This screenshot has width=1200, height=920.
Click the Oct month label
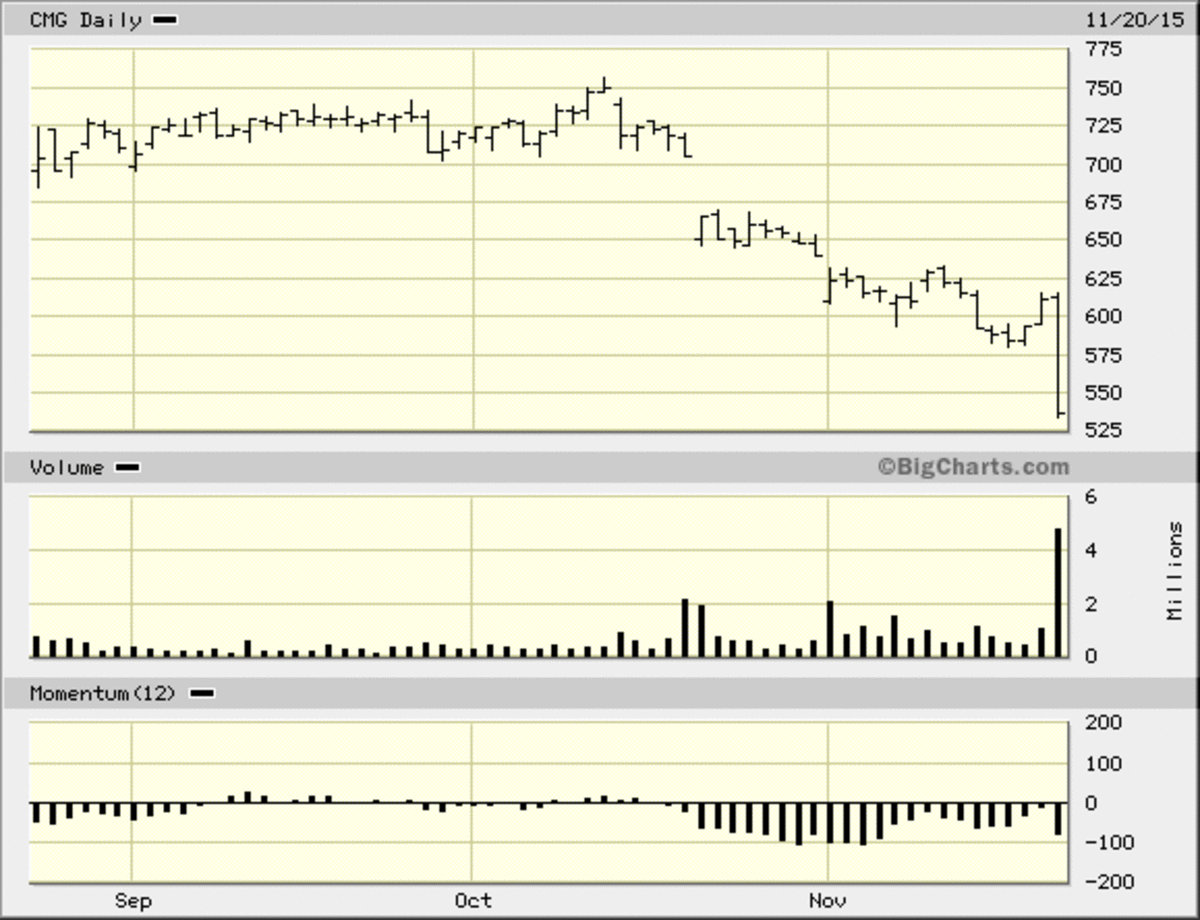(x=471, y=900)
